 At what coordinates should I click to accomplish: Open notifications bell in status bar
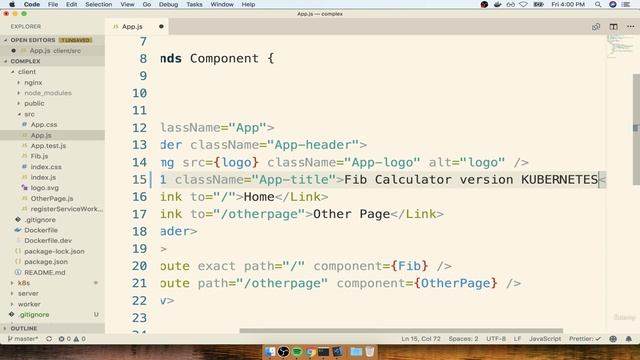tap(629, 339)
